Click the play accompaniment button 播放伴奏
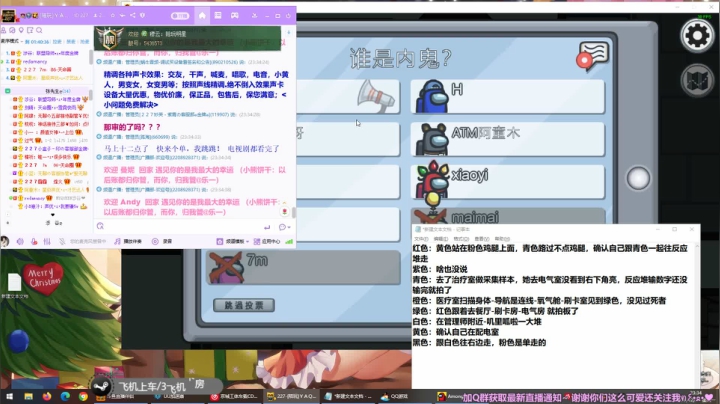720x404 pixels. tap(128, 241)
